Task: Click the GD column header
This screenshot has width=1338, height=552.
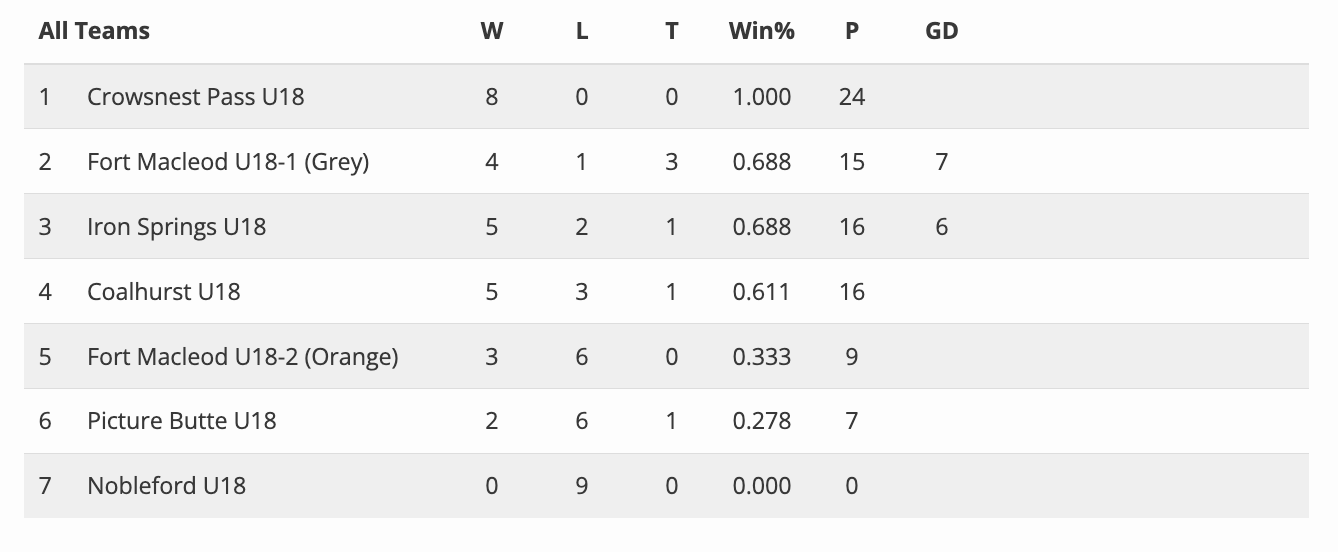Action: [942, 31]
